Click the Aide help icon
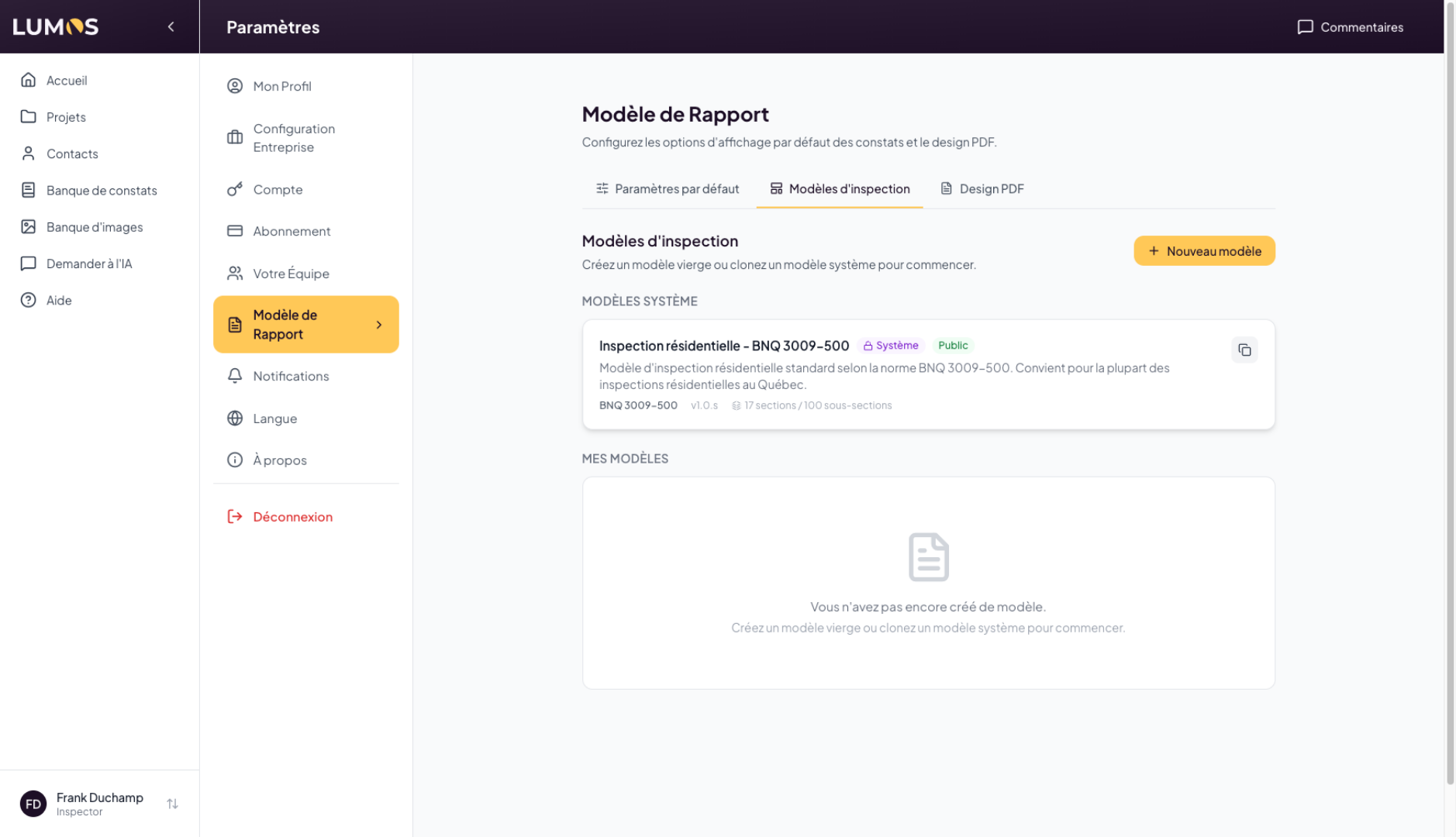 29,300
